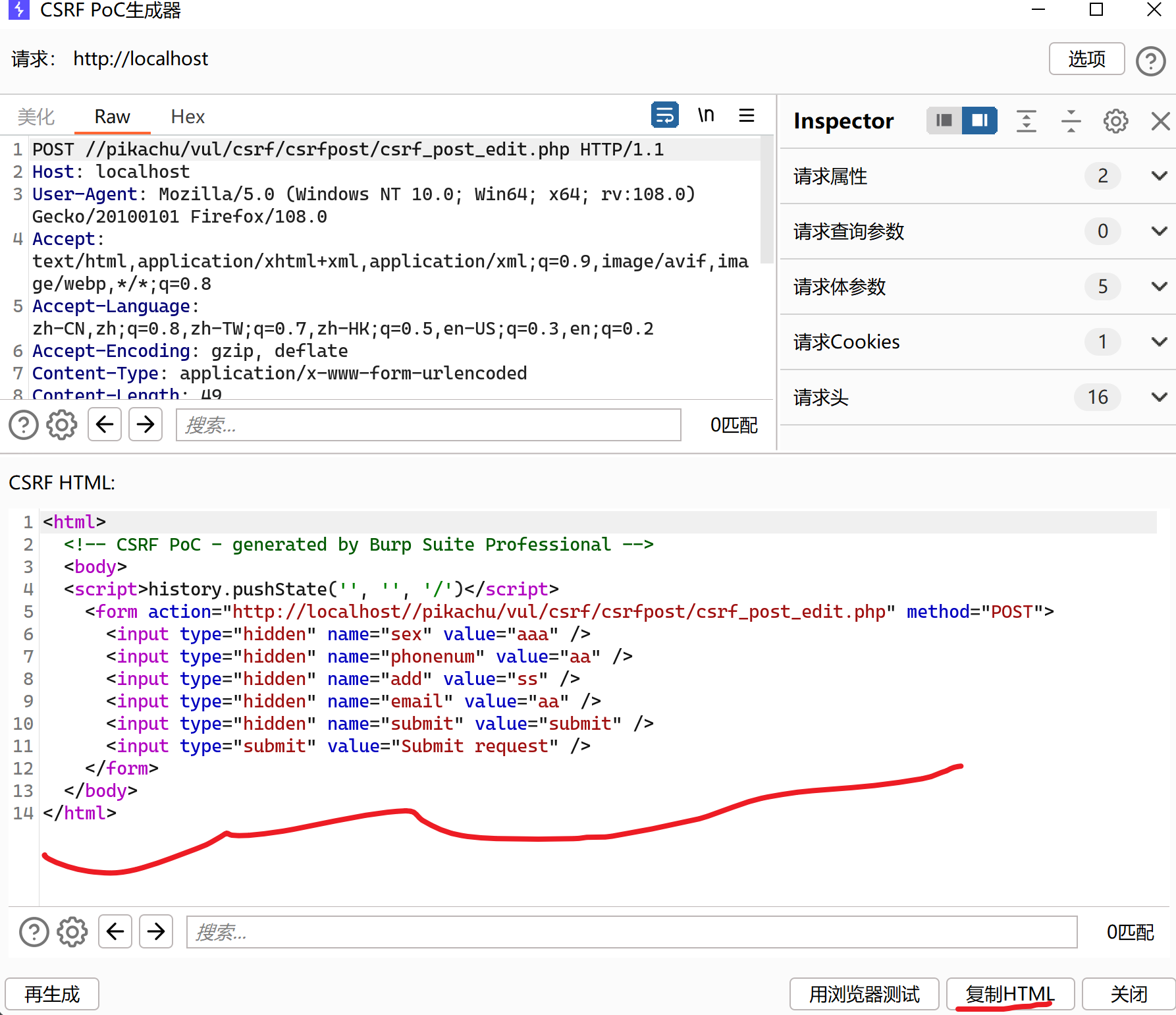Focus the request editor search field
This screenshot has height=1015, width=1176.
tap(429, 425)
